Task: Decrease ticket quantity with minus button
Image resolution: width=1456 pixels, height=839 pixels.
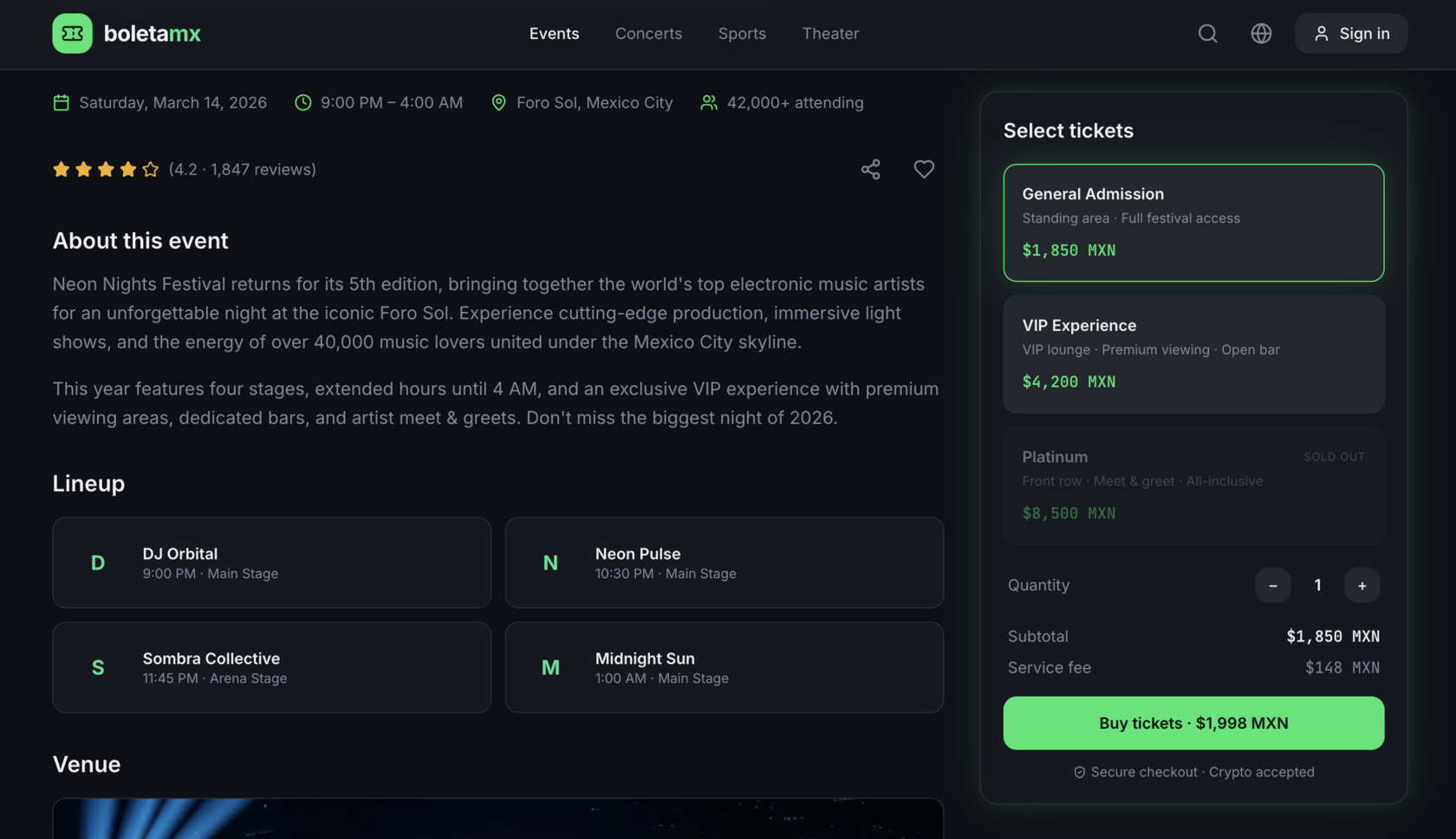Action: [x=1272, y=585]
